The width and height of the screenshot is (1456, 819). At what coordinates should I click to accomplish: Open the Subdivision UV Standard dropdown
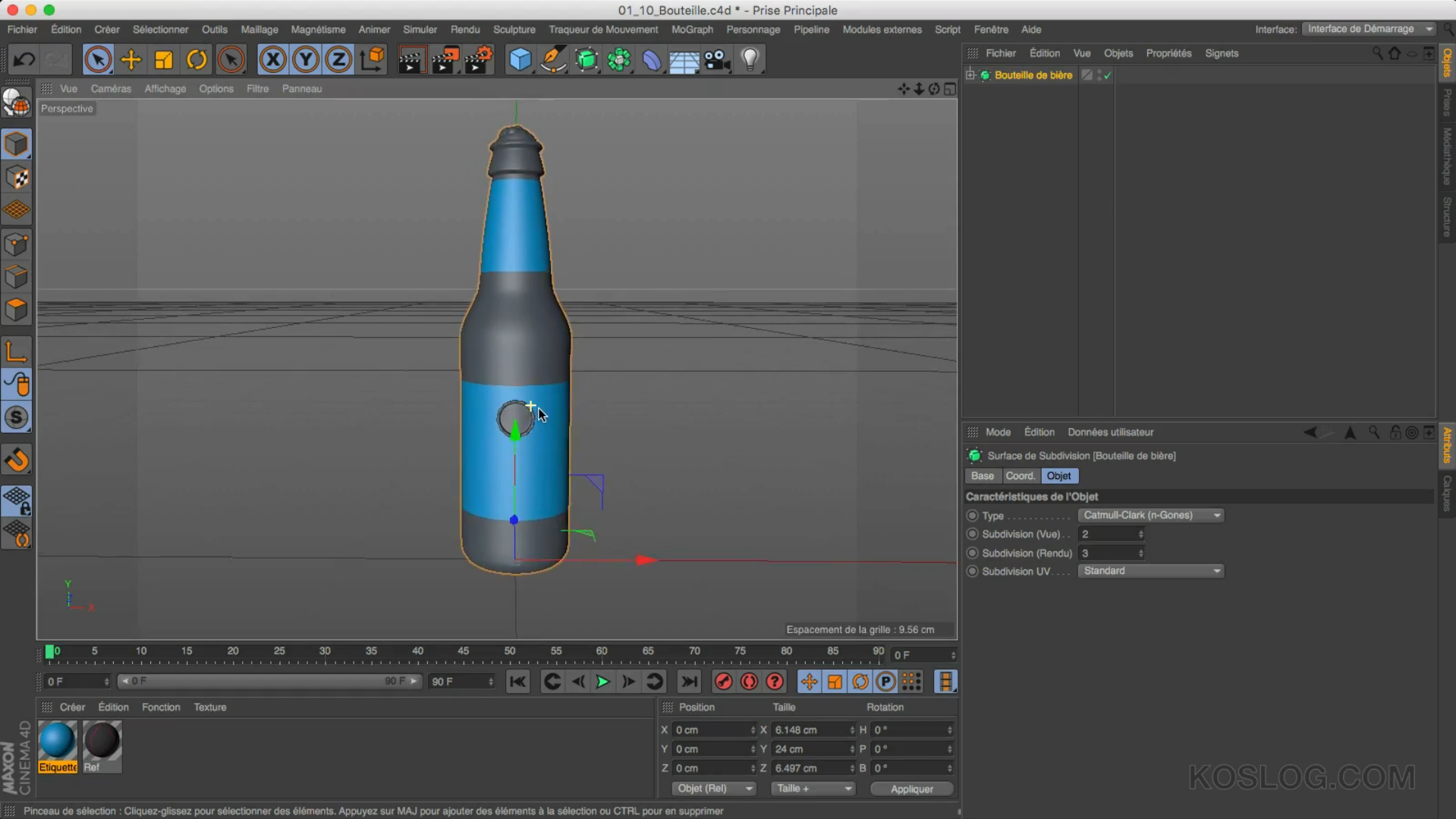coord(1149,571)
